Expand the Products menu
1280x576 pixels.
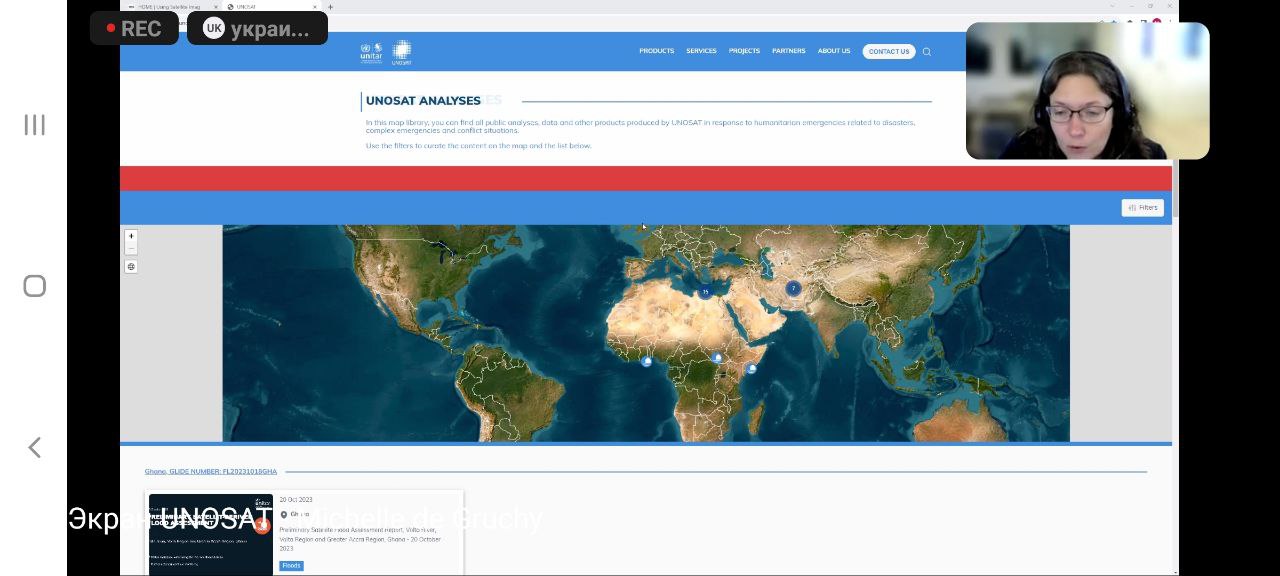click(656, 51)
